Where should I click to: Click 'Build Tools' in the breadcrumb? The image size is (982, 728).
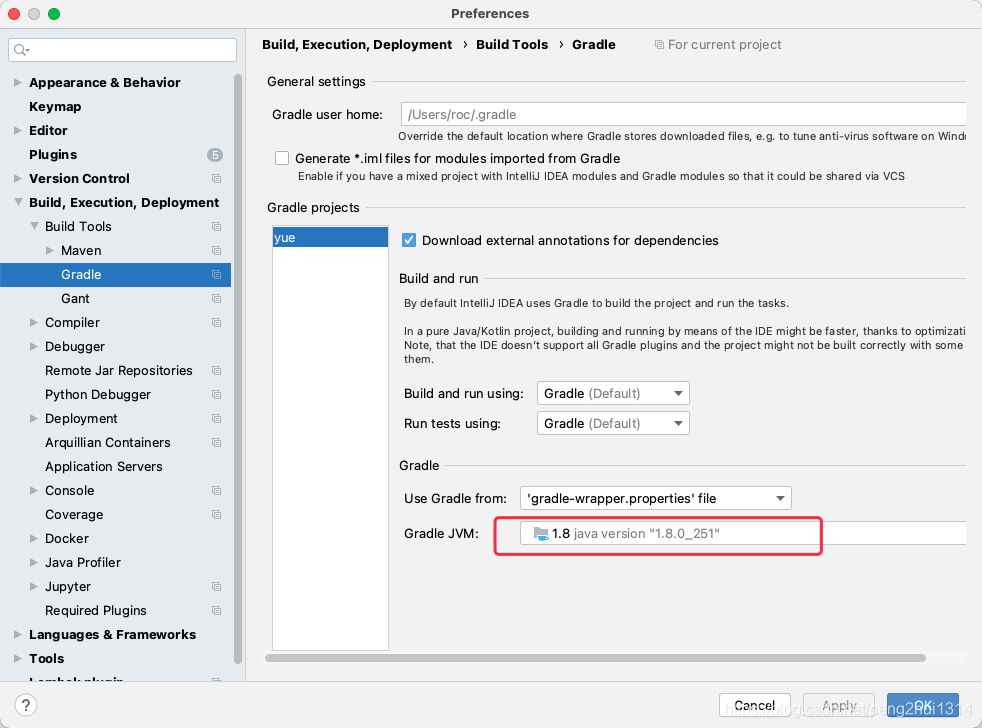pyautogui.click(x=512, y=44)
